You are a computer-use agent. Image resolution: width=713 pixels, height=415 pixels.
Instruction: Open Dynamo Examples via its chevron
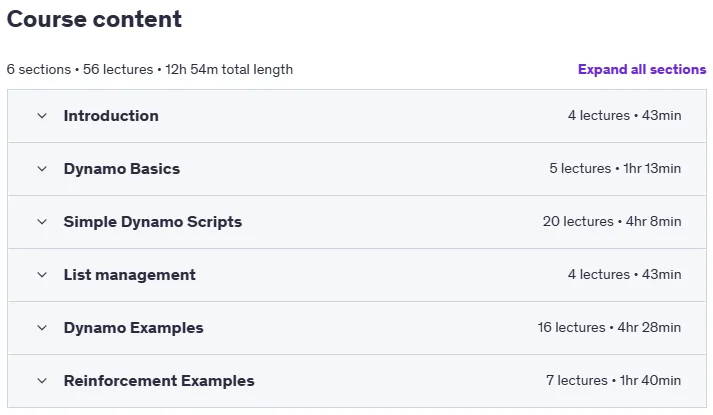click(x=42, y=328)
